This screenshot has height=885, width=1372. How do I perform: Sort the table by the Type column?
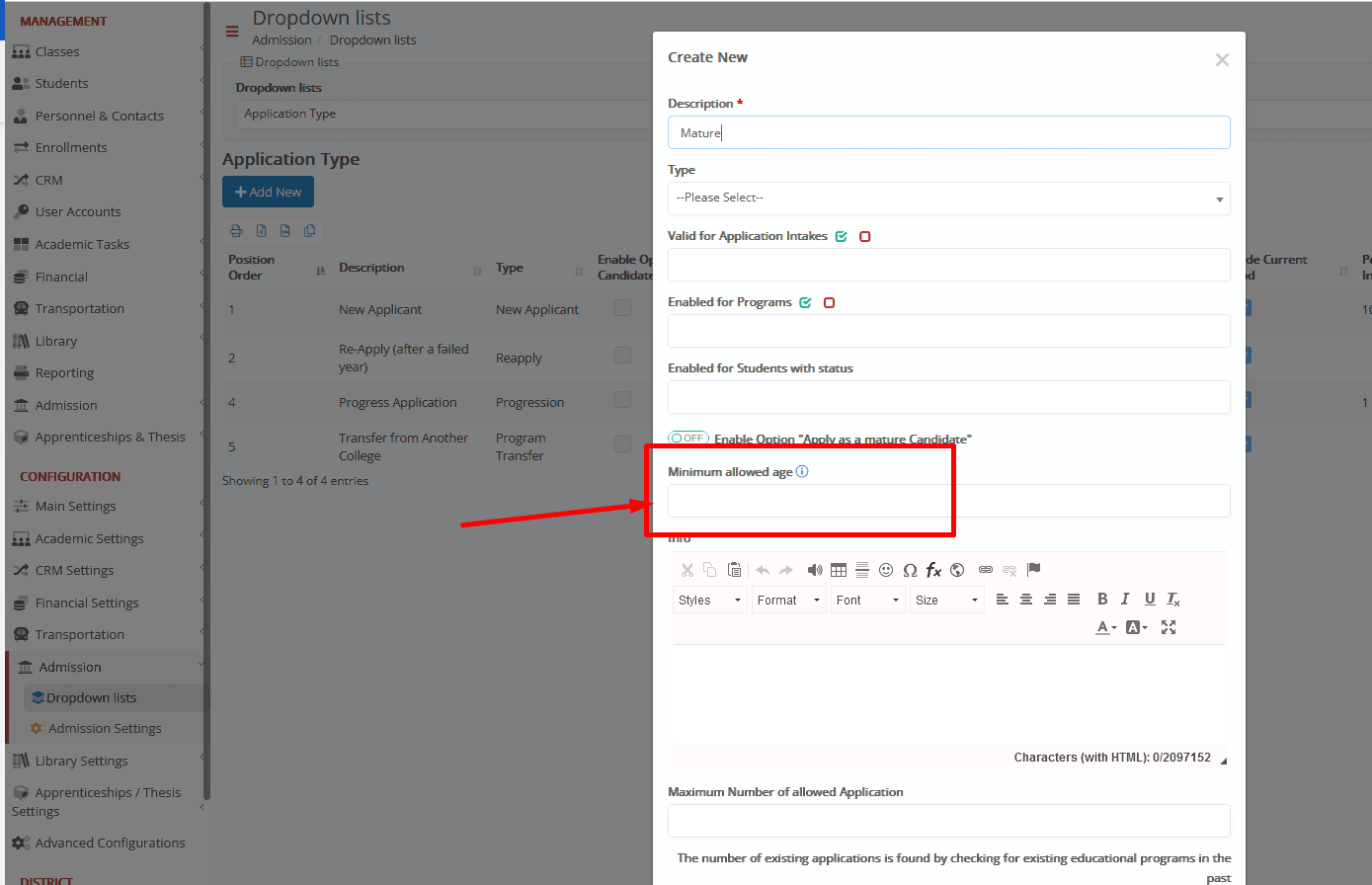539,268
